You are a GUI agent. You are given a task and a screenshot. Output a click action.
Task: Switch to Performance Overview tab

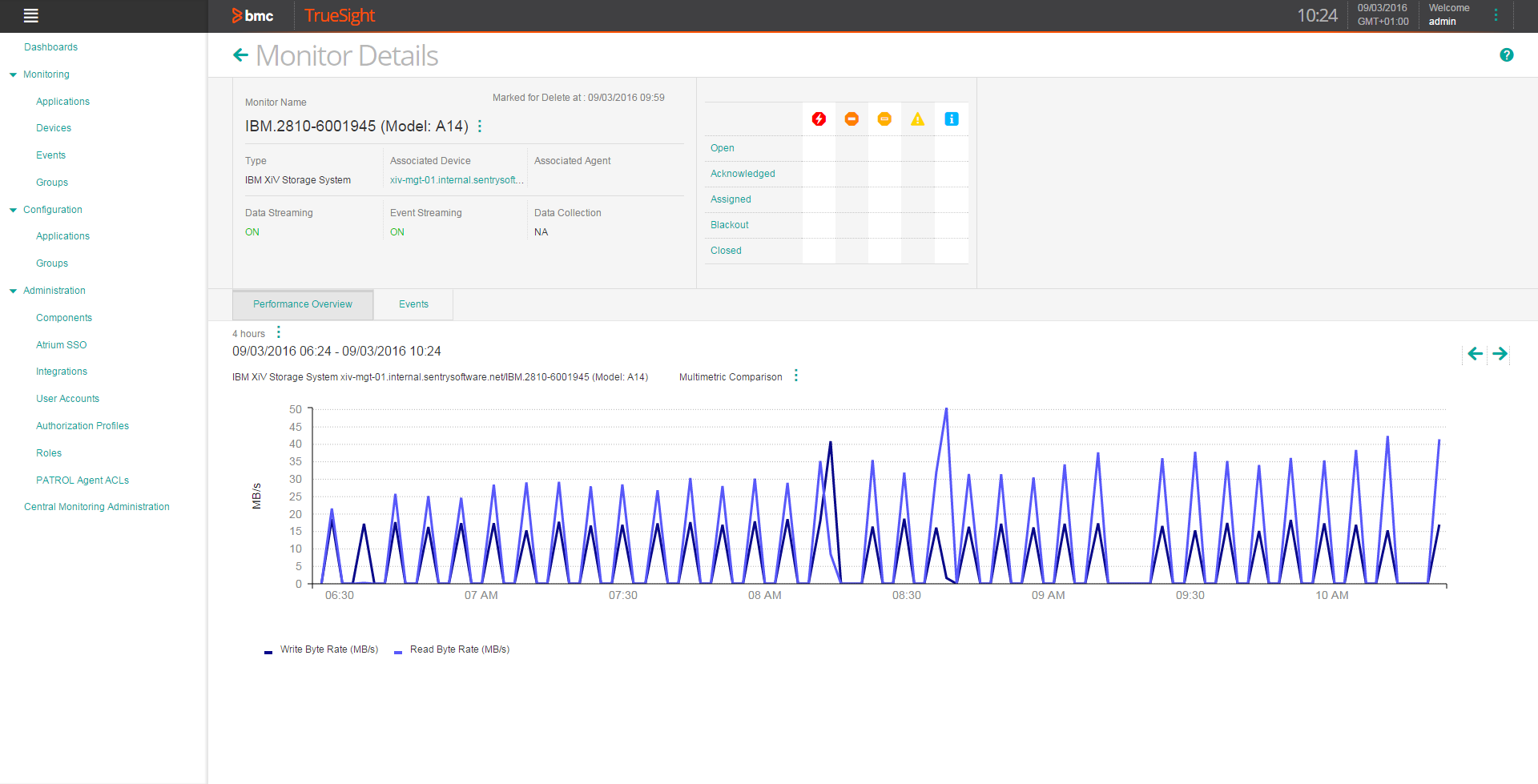303,304
